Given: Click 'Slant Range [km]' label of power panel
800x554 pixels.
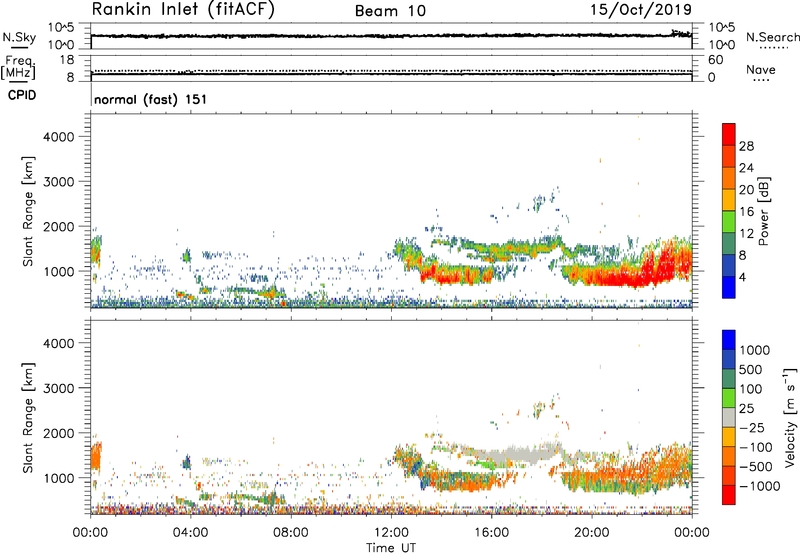Looking at the screenshot, I should tap(28, 211).
